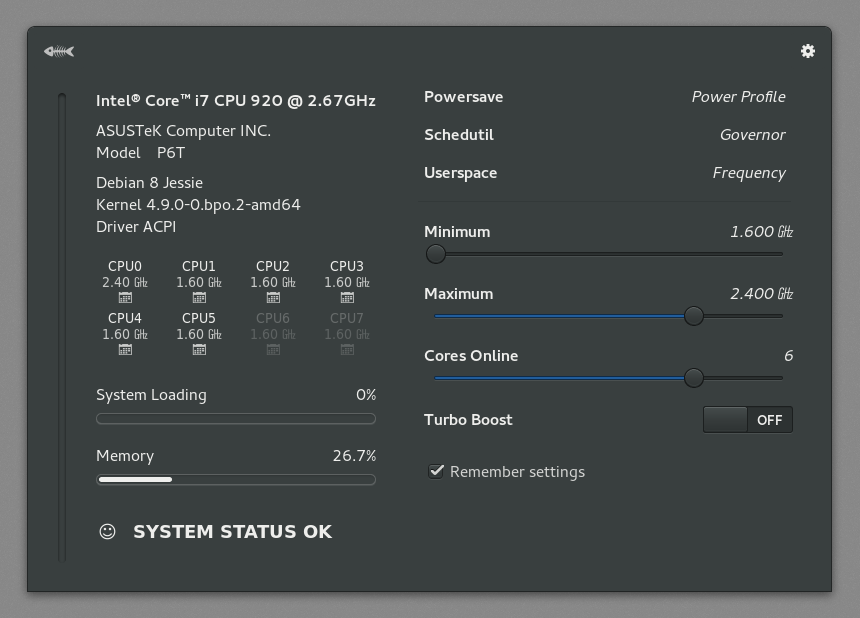The height and width of the screenshot is (618, 860).
Task: Click the Cores Online slider handle
Action: (694, 378)
